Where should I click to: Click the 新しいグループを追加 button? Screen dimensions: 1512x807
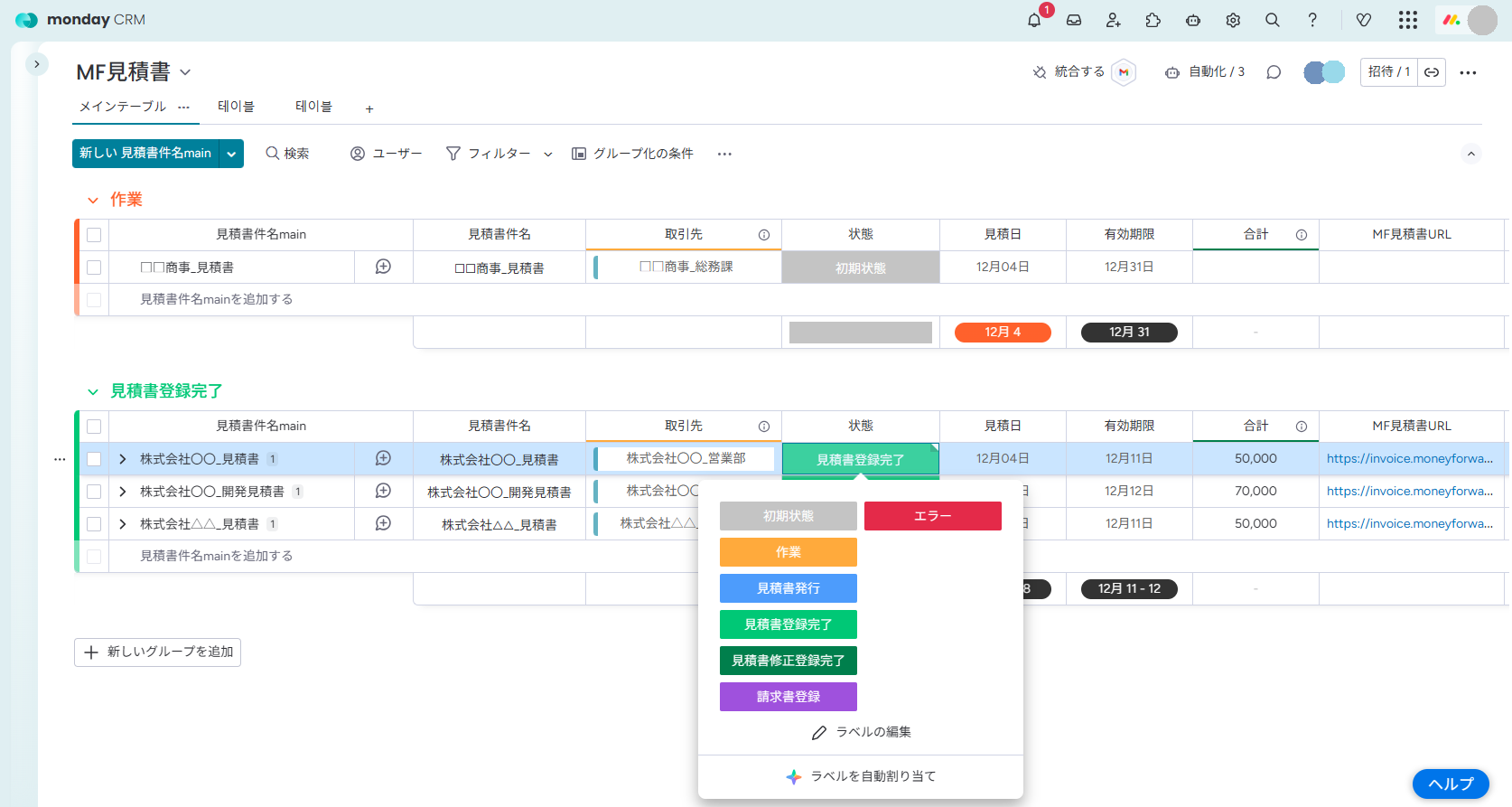tap(158, 652)
